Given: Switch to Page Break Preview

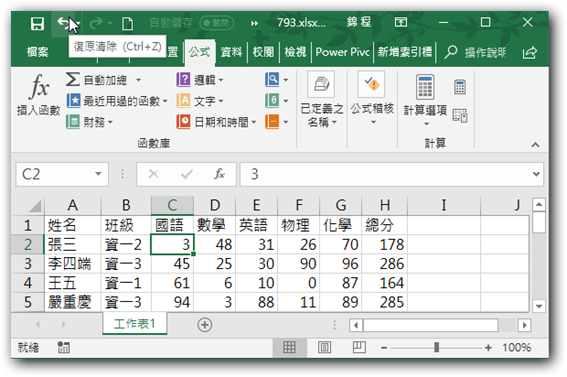Looking at the screenshot, I should pos(359,347).
